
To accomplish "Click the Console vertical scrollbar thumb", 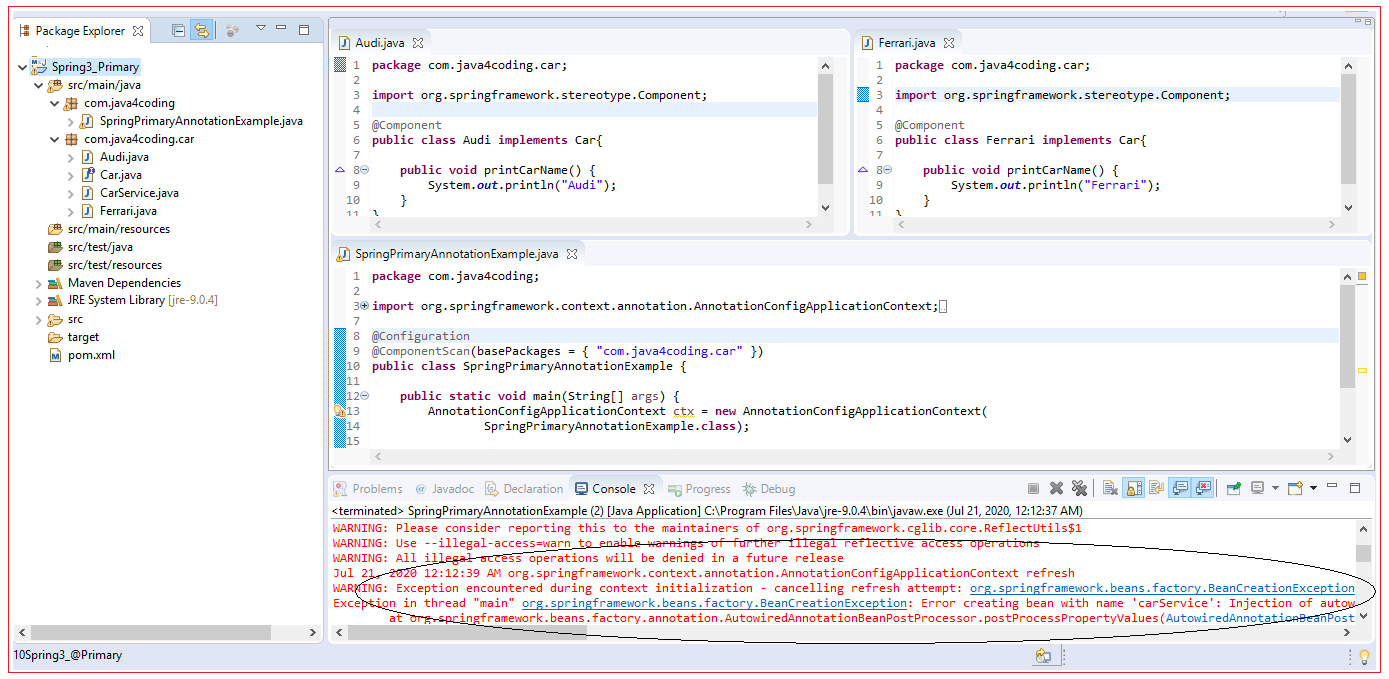I will pyautogui.click(x=1363, y=554).
